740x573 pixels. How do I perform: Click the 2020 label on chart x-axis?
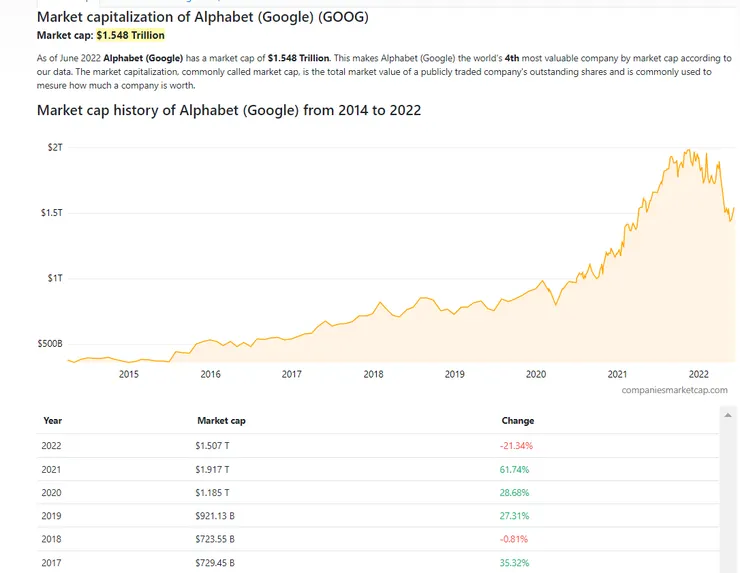pos(536,374)
